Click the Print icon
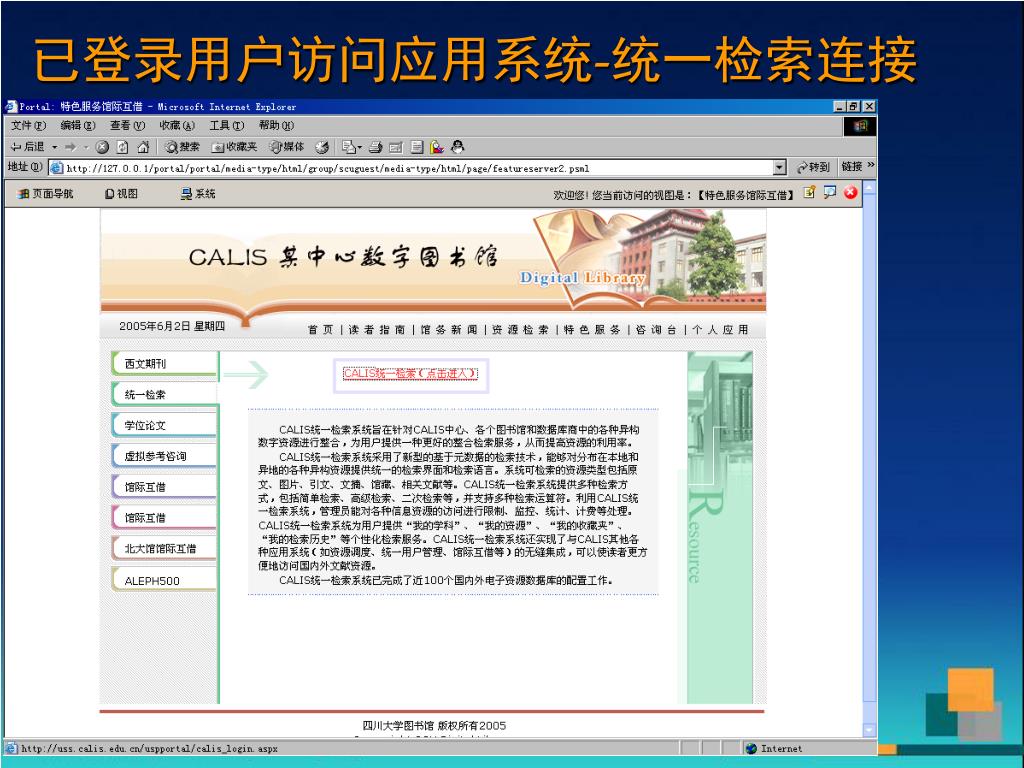This screenshot has height=768, width=1024. pyautogui.click(x=375, y=147)
